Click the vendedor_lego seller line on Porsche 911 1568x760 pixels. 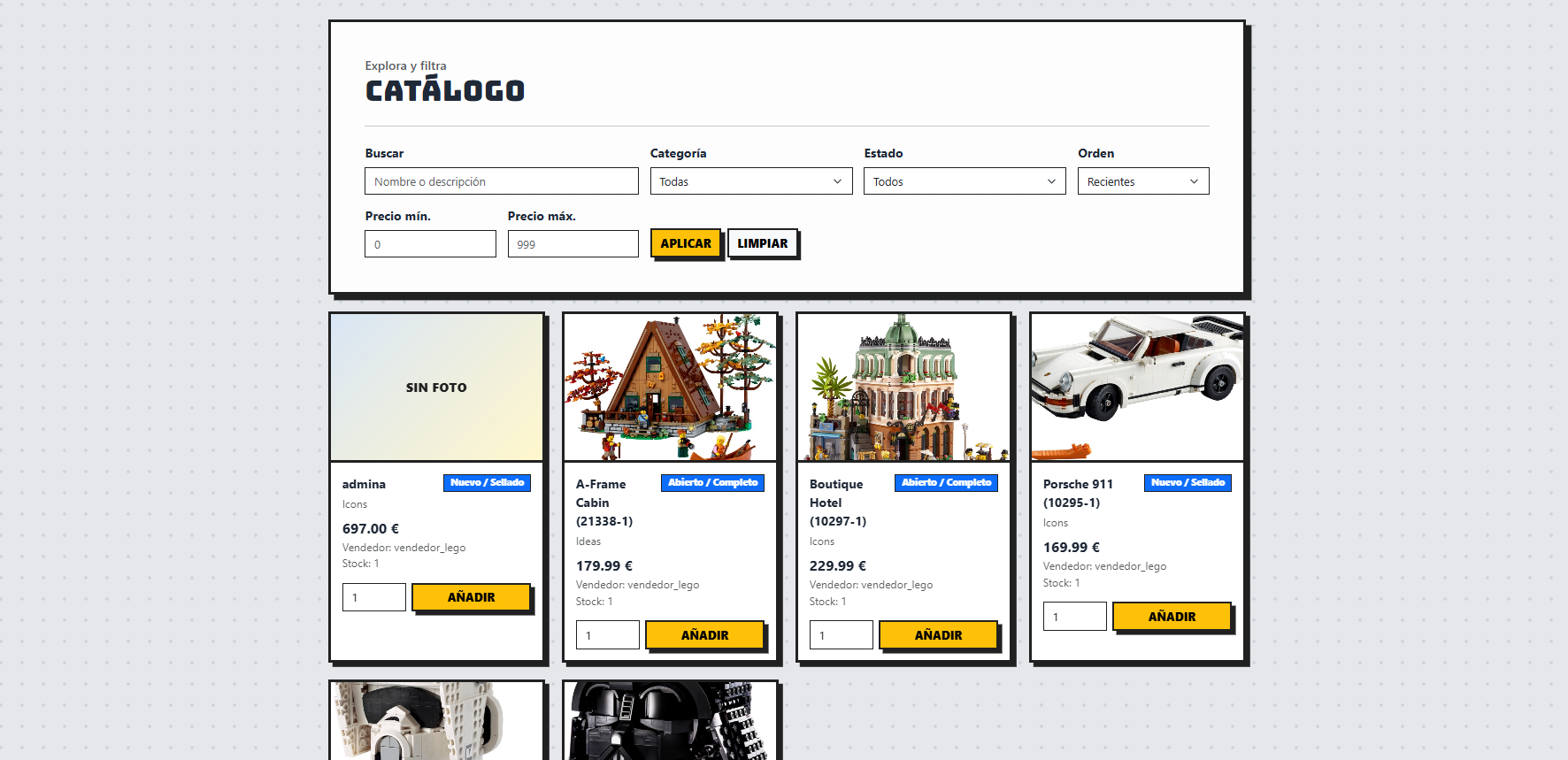(1104, 566)
